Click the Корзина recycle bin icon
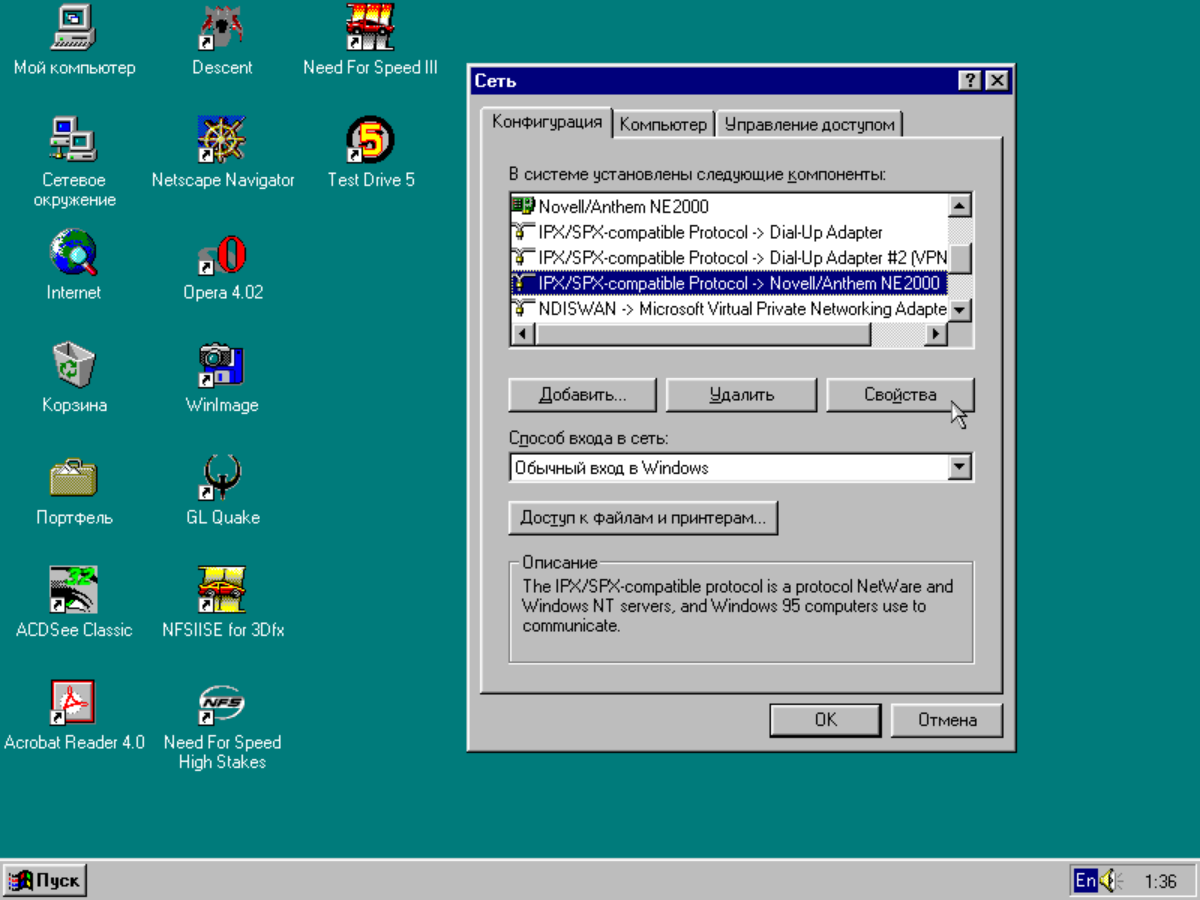The height and width of the screenshot is (900, 1200). pos(73,366)
